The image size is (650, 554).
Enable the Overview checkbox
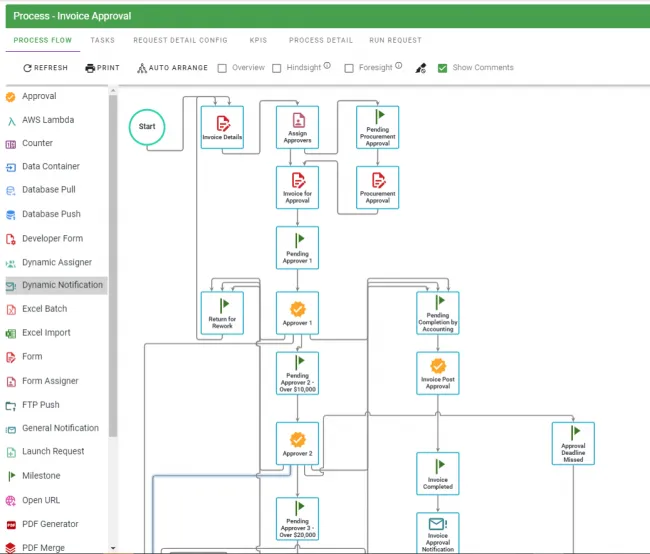point(222,68)
